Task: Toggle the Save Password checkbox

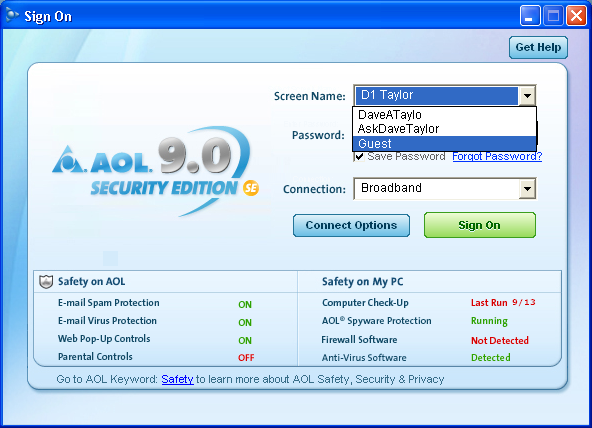Action: pyautogui.click(x=359, y=156)
